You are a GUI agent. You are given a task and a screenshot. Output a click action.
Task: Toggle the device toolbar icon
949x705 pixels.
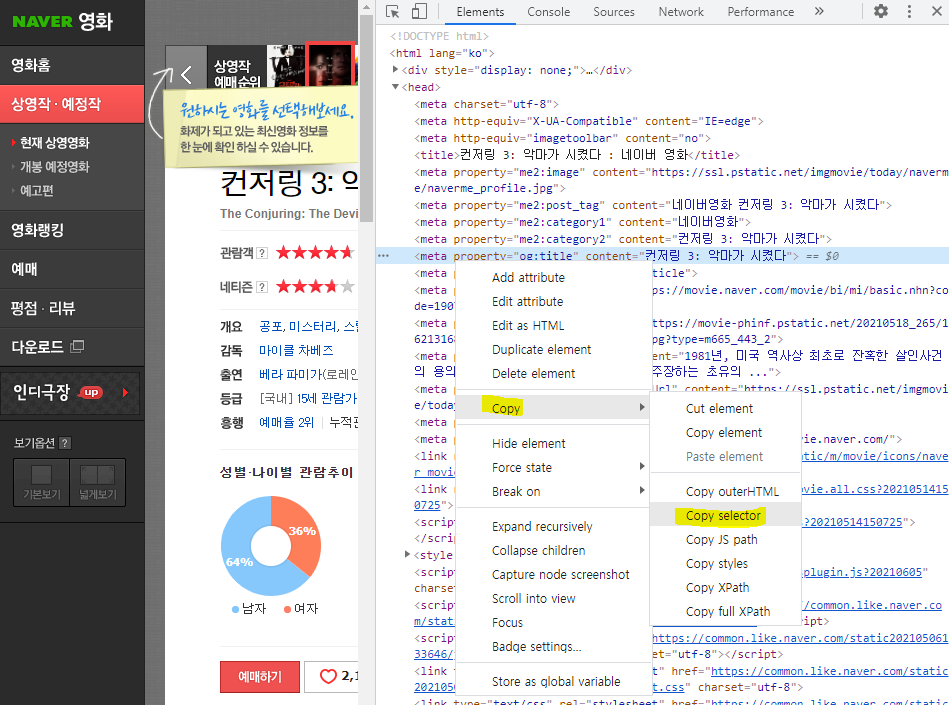419,11
